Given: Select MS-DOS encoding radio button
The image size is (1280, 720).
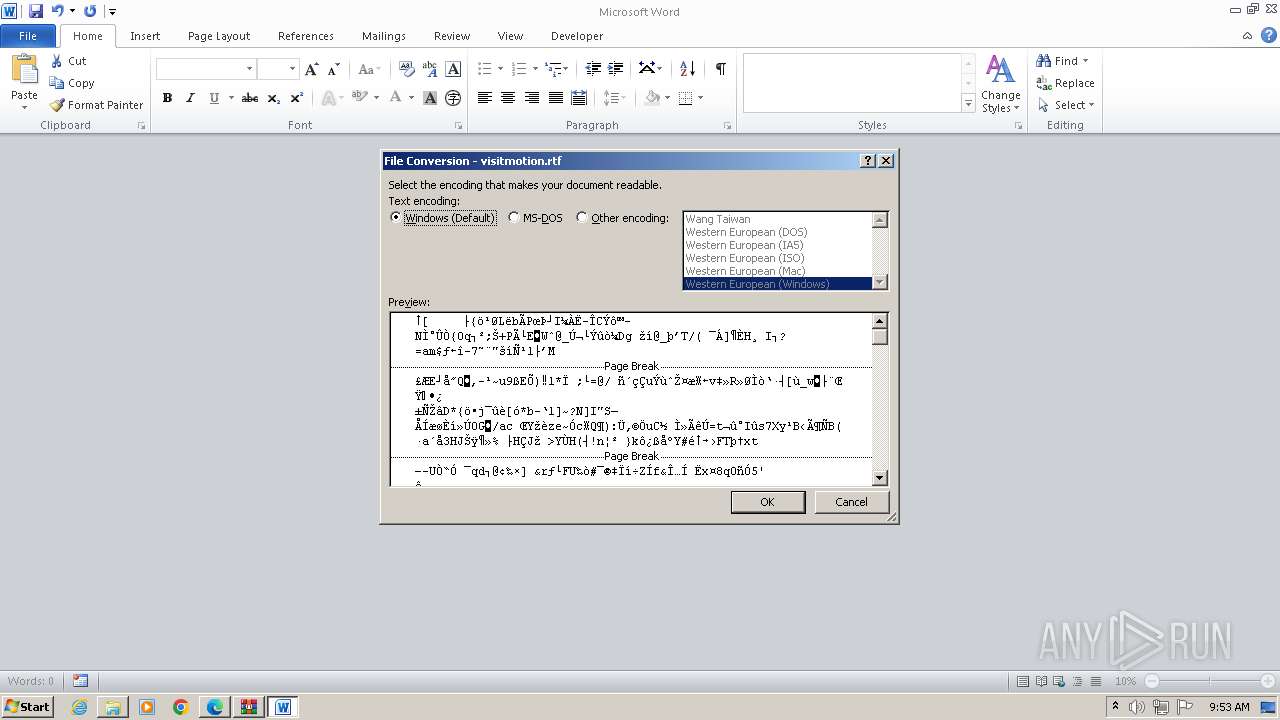Looking at the screenshot, I should (514, 218).
